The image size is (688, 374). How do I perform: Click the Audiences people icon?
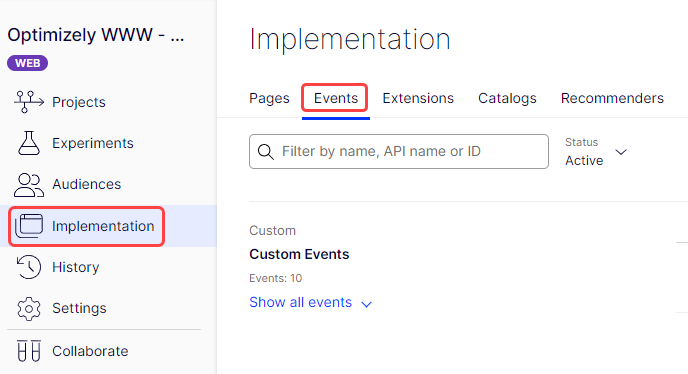click(x=29, y=184)
